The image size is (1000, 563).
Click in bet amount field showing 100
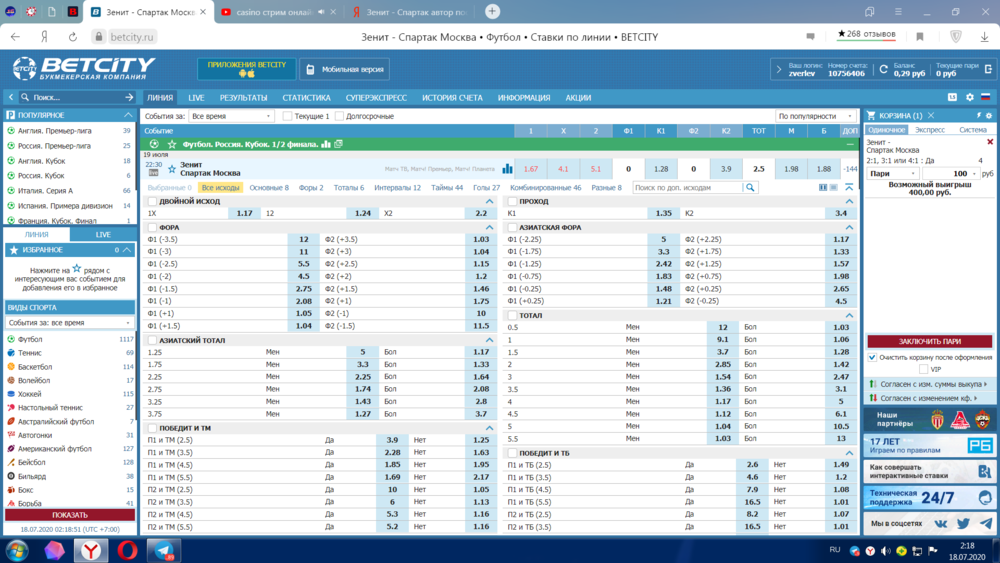(951, 173)
